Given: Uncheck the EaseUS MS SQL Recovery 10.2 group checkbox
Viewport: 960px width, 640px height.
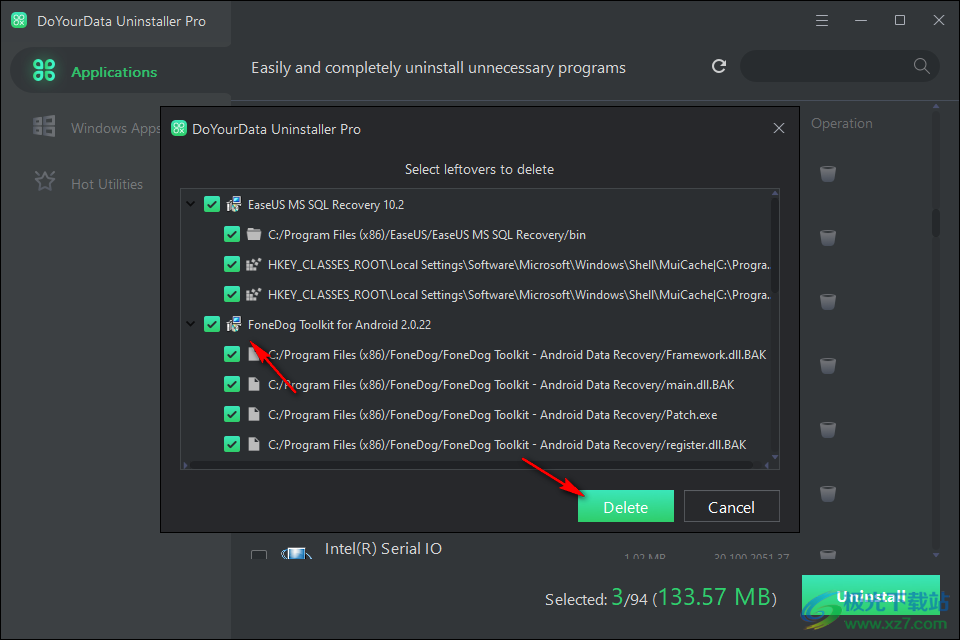Looking at the screenshot, I should coord(212,204).
